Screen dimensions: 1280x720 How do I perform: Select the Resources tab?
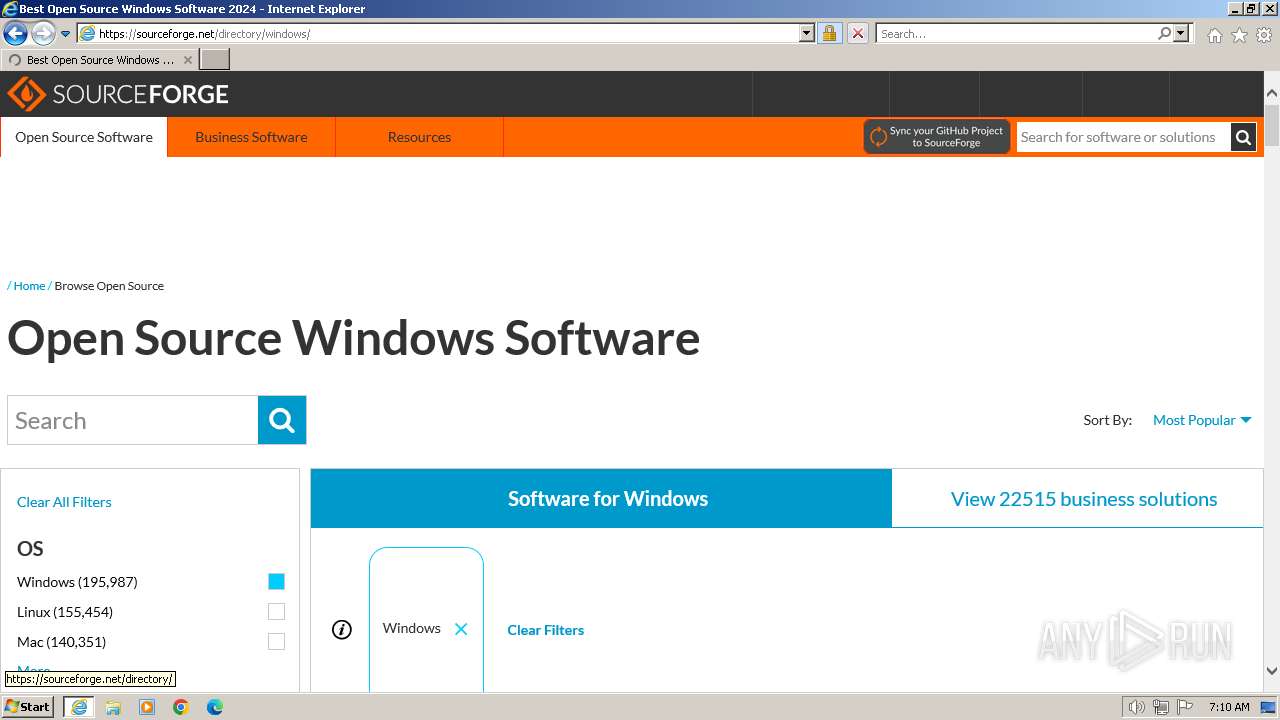coord(419,137)
